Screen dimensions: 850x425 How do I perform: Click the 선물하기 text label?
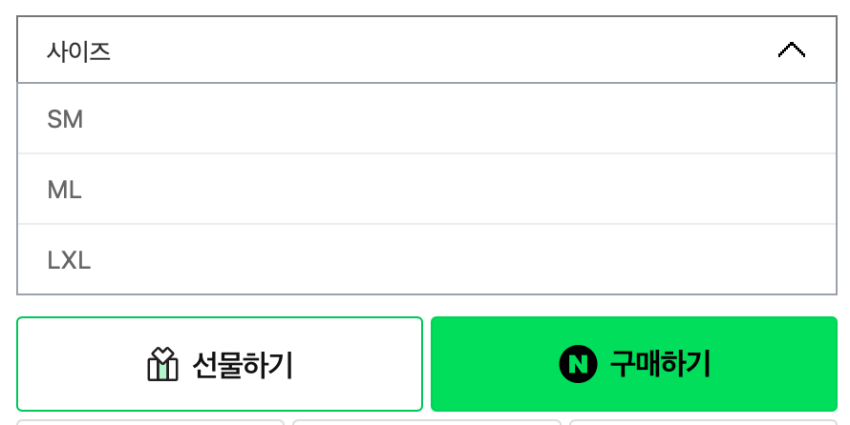click(243, 365)
